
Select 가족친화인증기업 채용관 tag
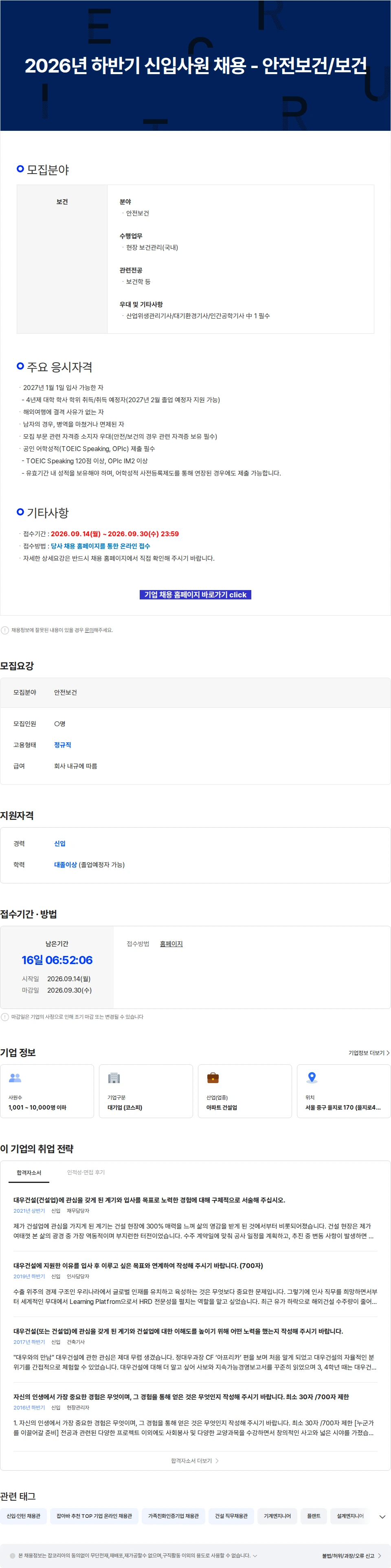(x=174, y=1516)
